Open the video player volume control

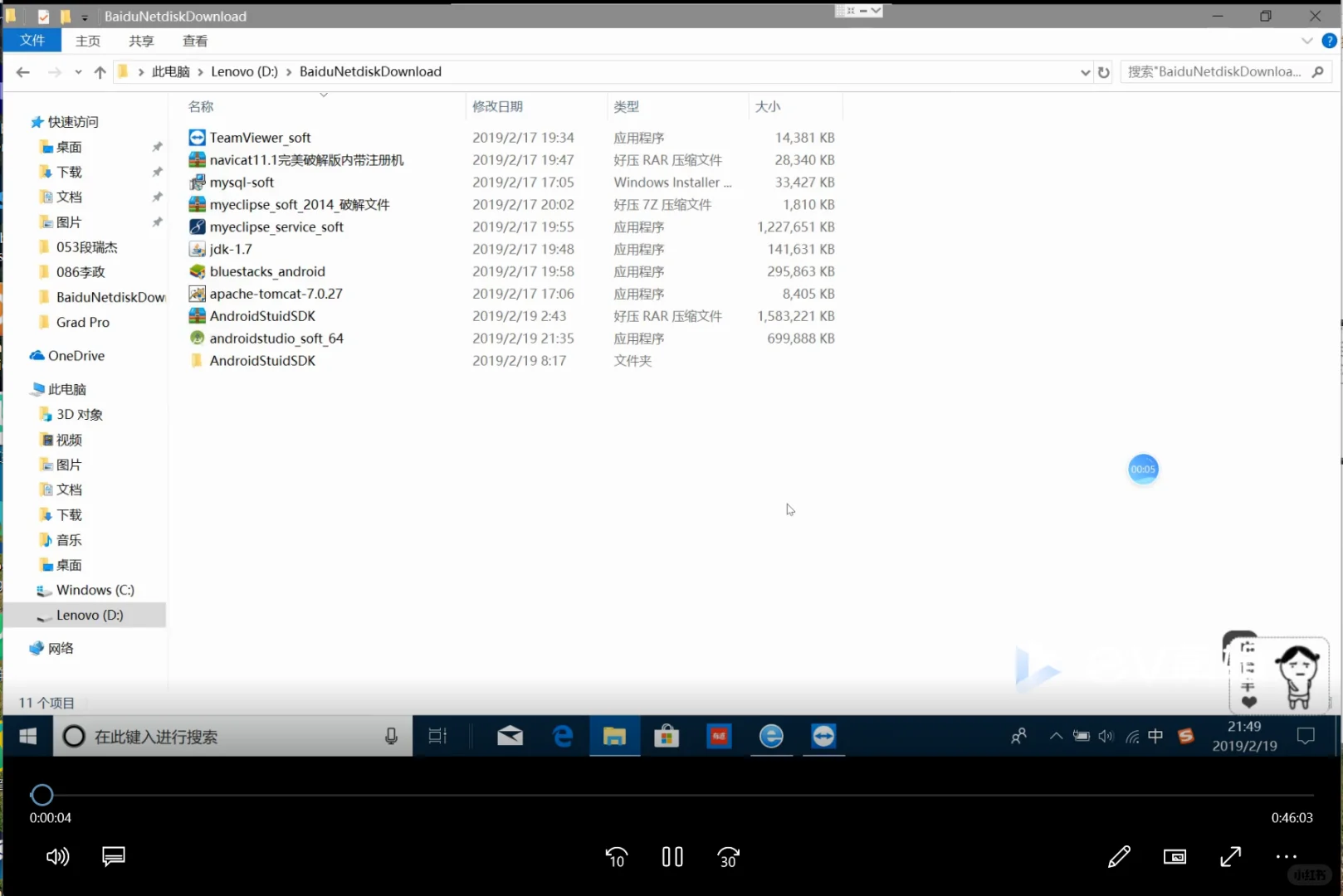click(x=57, y=857)
